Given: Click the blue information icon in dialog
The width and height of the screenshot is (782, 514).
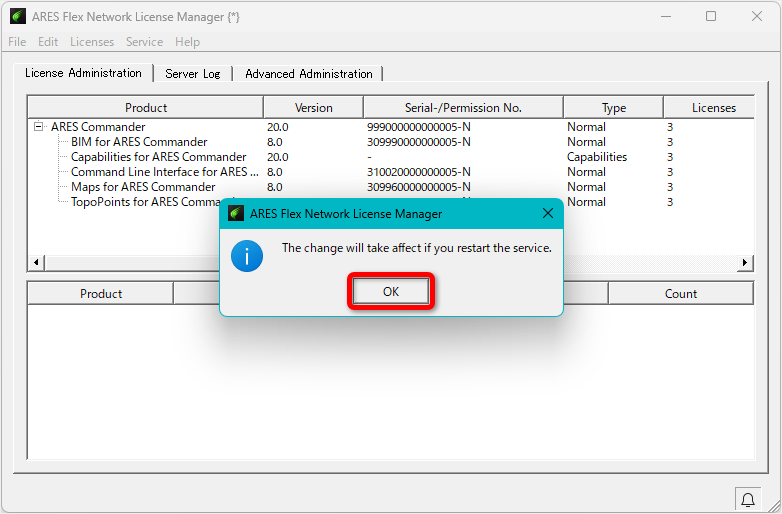Looking at the screenshot, I should (x=247, y=256).
